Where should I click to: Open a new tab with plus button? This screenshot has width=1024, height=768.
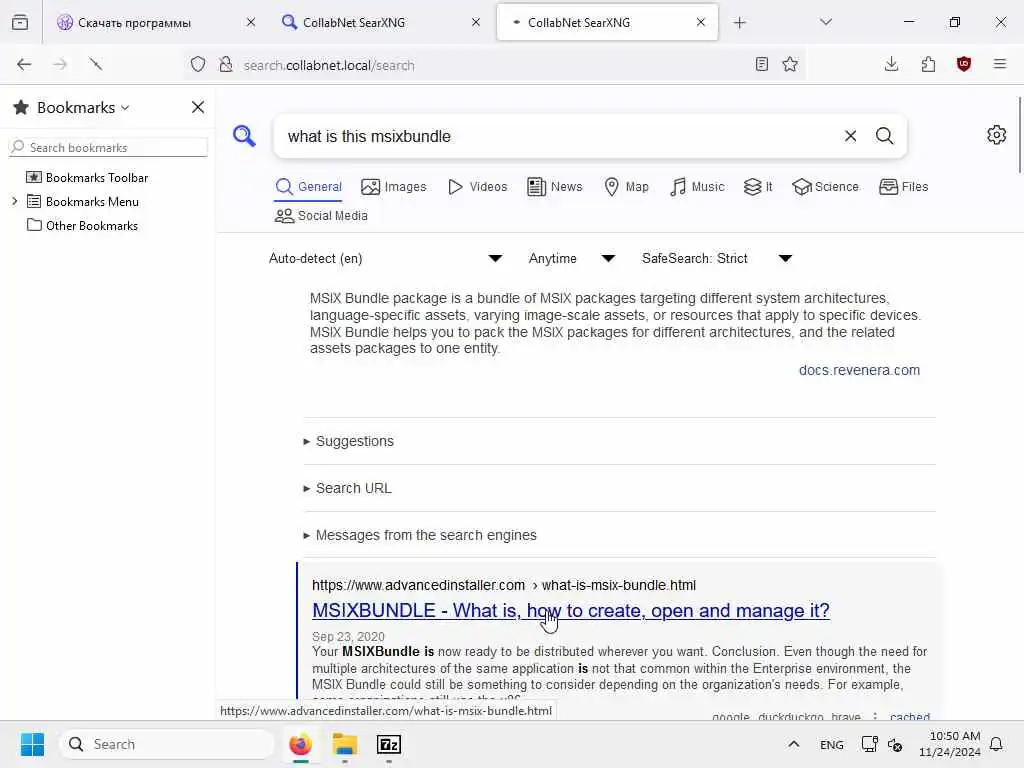739,23
